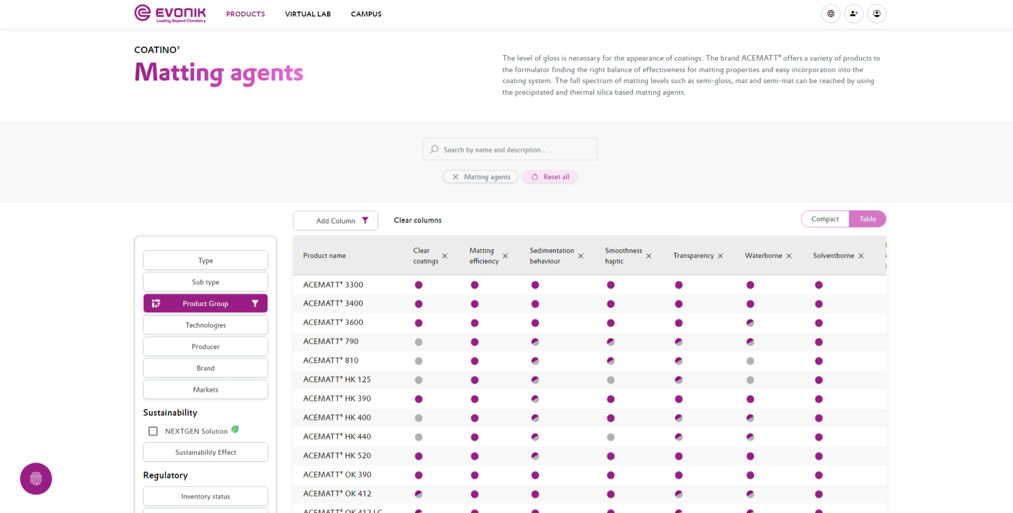Remove the Sedimentation behaviour column
Viewport: 1013px width, 513px height.
point(581,256)
